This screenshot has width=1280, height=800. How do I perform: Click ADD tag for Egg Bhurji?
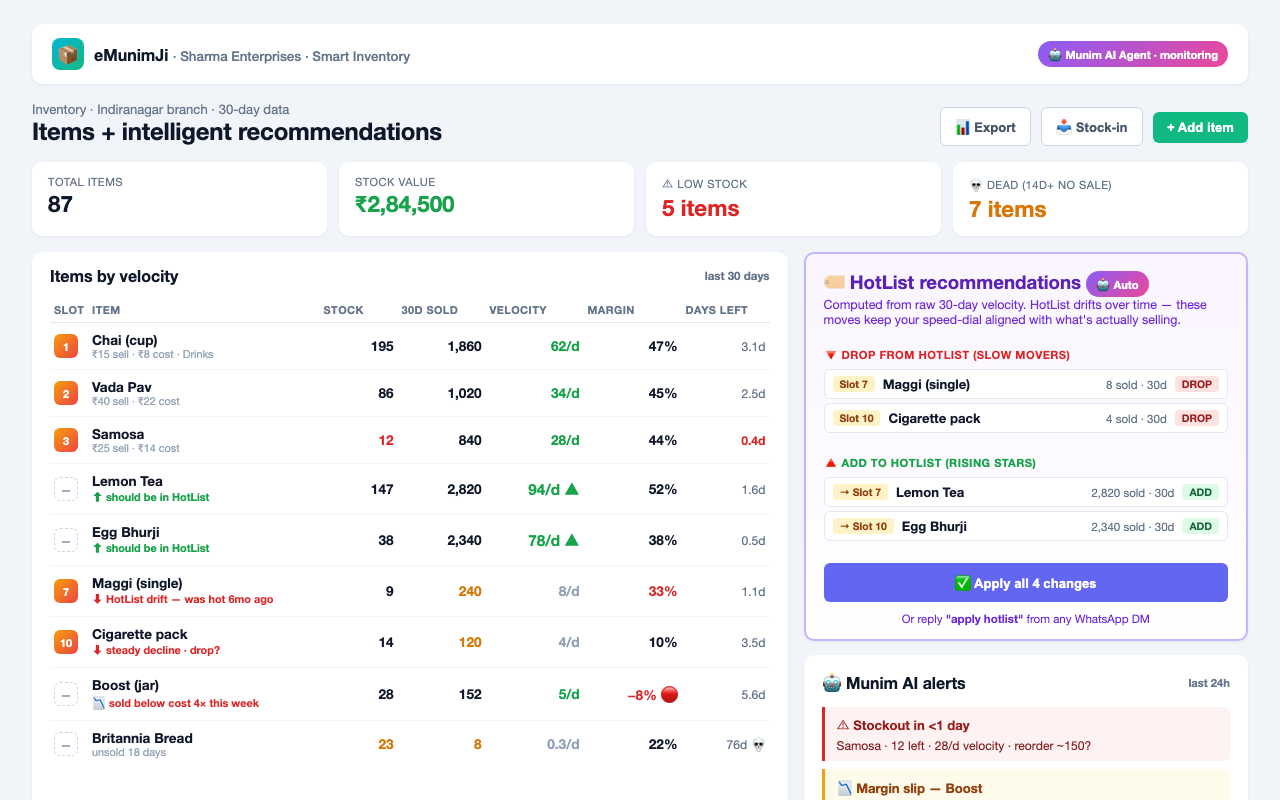[1201, 526]
